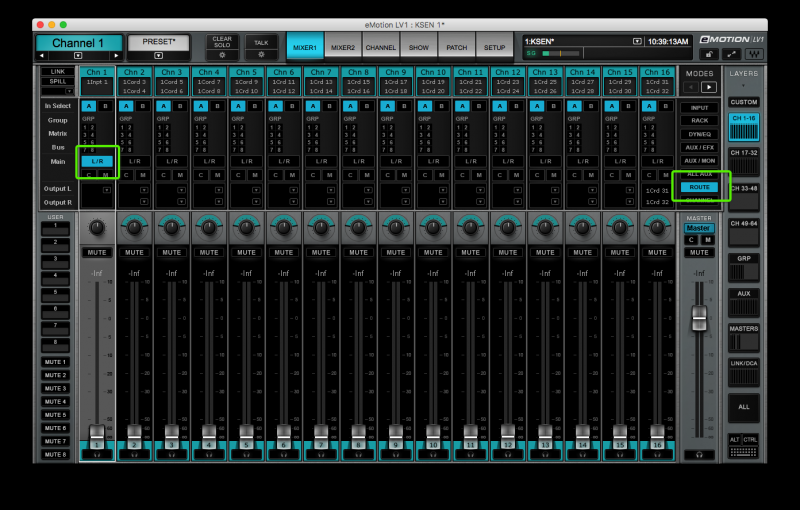Switch to the CHANNEL tab

click(x=381, y=47)
